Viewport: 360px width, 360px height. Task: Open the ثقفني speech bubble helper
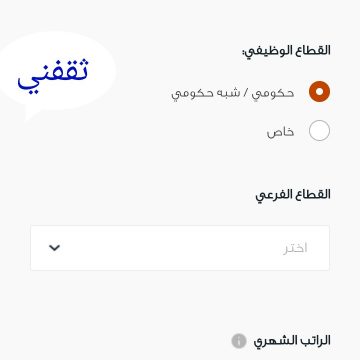(x=57, y=74)
